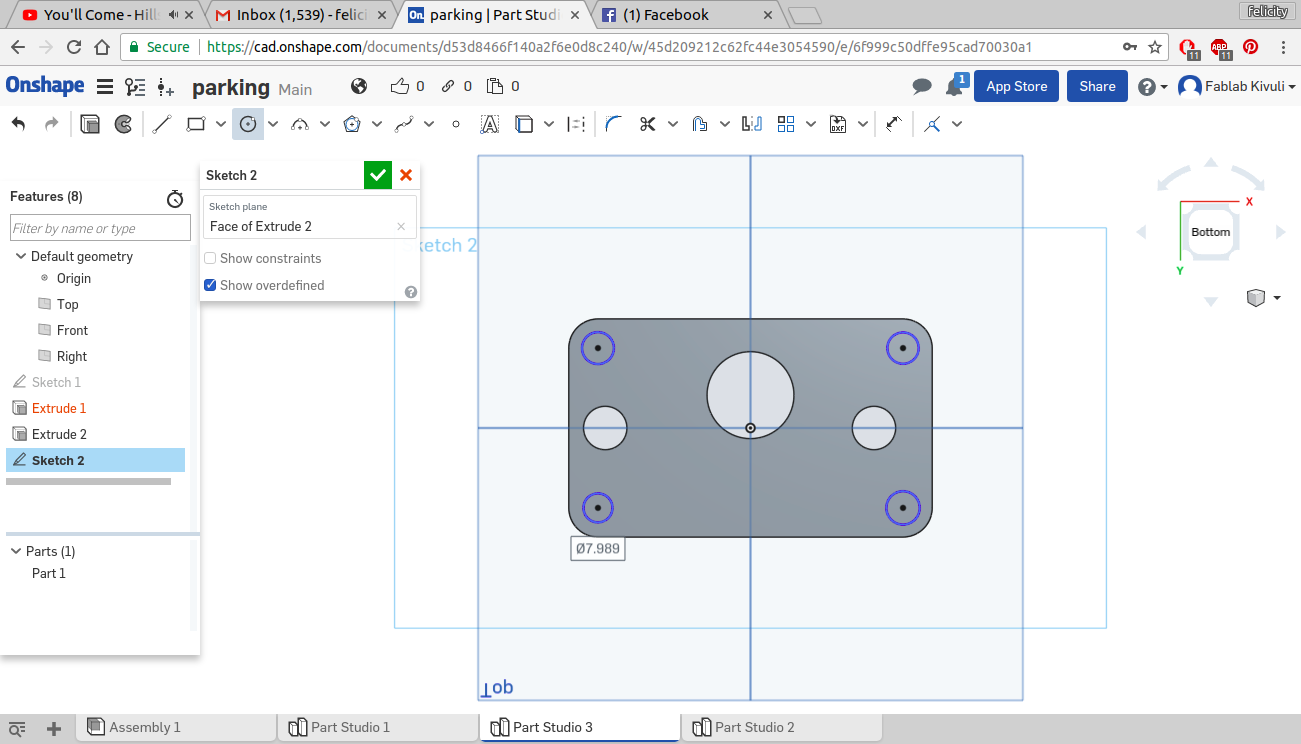The width and height of the screenshot is (1301, 744).
Task: Open the App Store button
Action: point(1016,86)
